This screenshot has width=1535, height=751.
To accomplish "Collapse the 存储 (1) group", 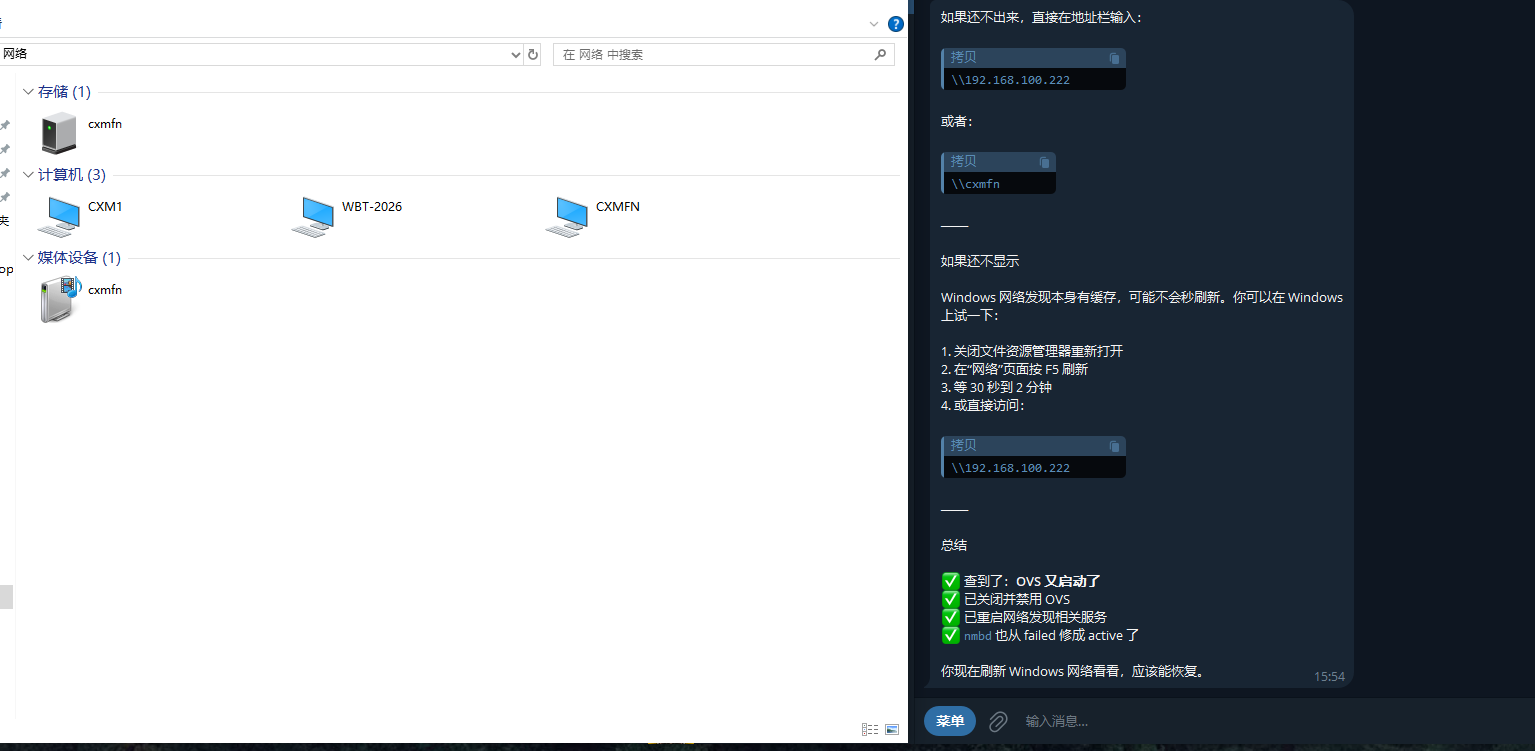I will coord(28,92).
